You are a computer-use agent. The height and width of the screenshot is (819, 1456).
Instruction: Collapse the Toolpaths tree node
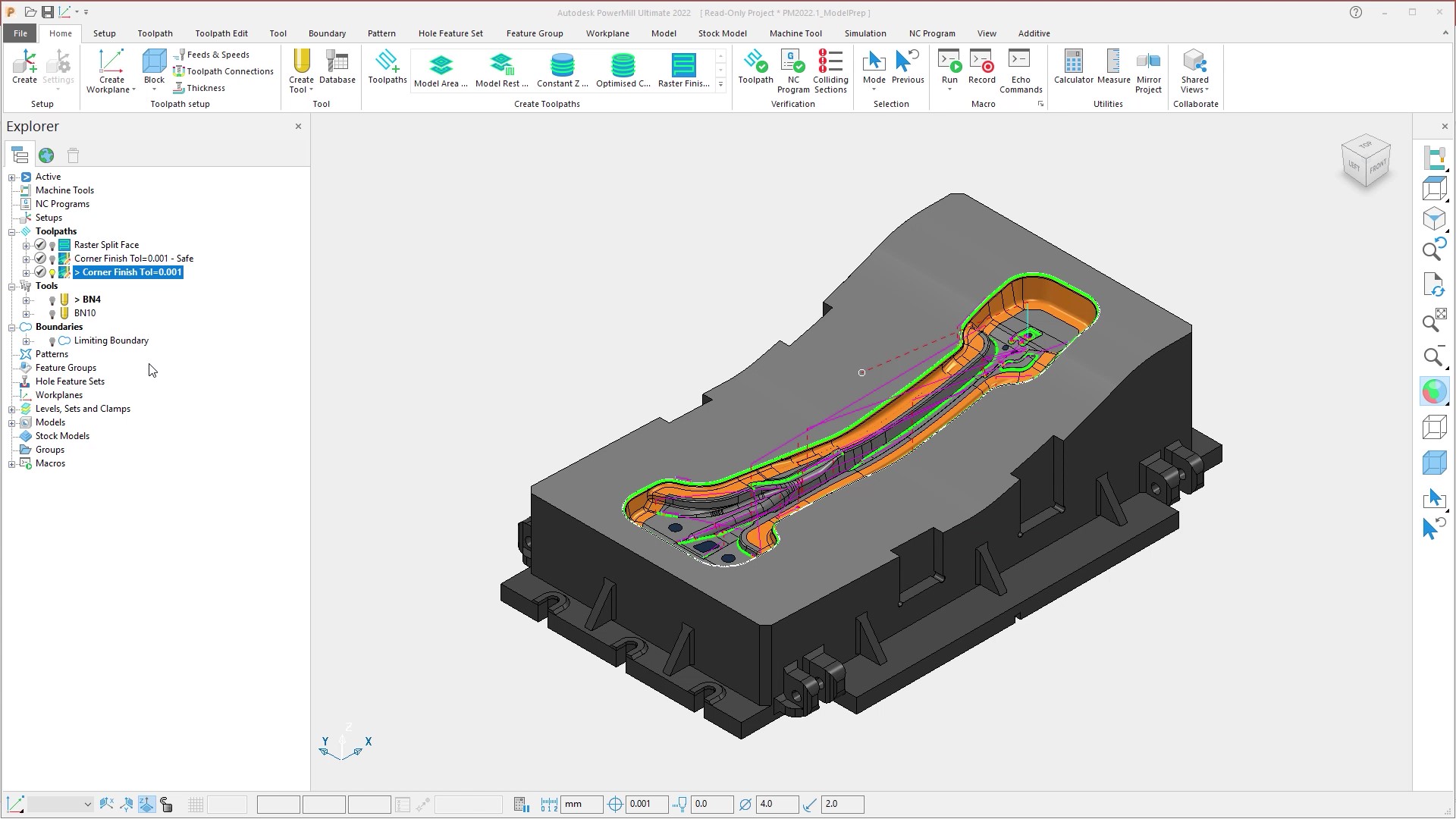point(12,231)
